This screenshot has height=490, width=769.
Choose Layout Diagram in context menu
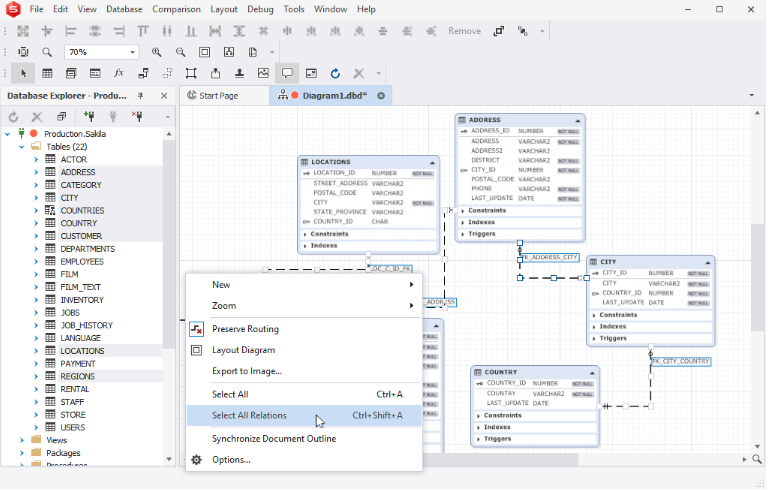click(304, 350)
